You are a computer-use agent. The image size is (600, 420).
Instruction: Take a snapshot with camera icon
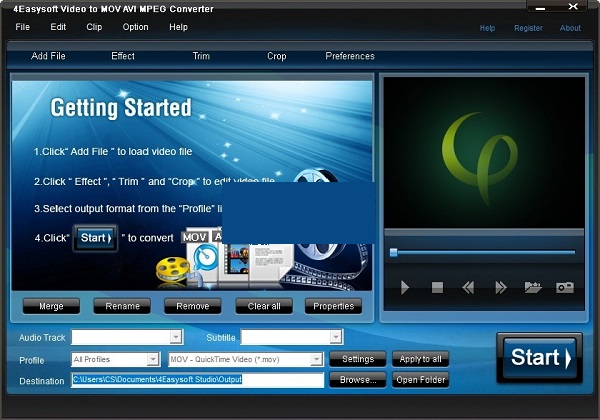[x=565, y=287]
